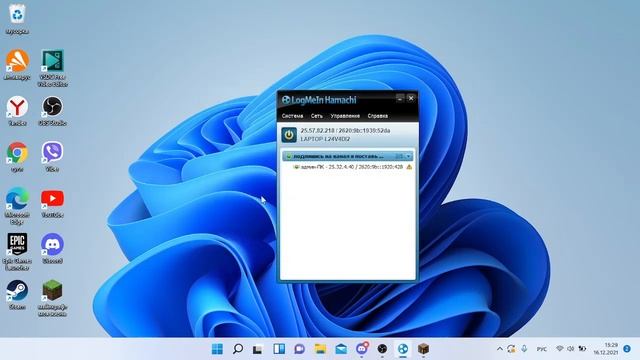This screenshot has height=360, width=640.
Task: Open Task View on the taskbar
Action: [258, 349]
